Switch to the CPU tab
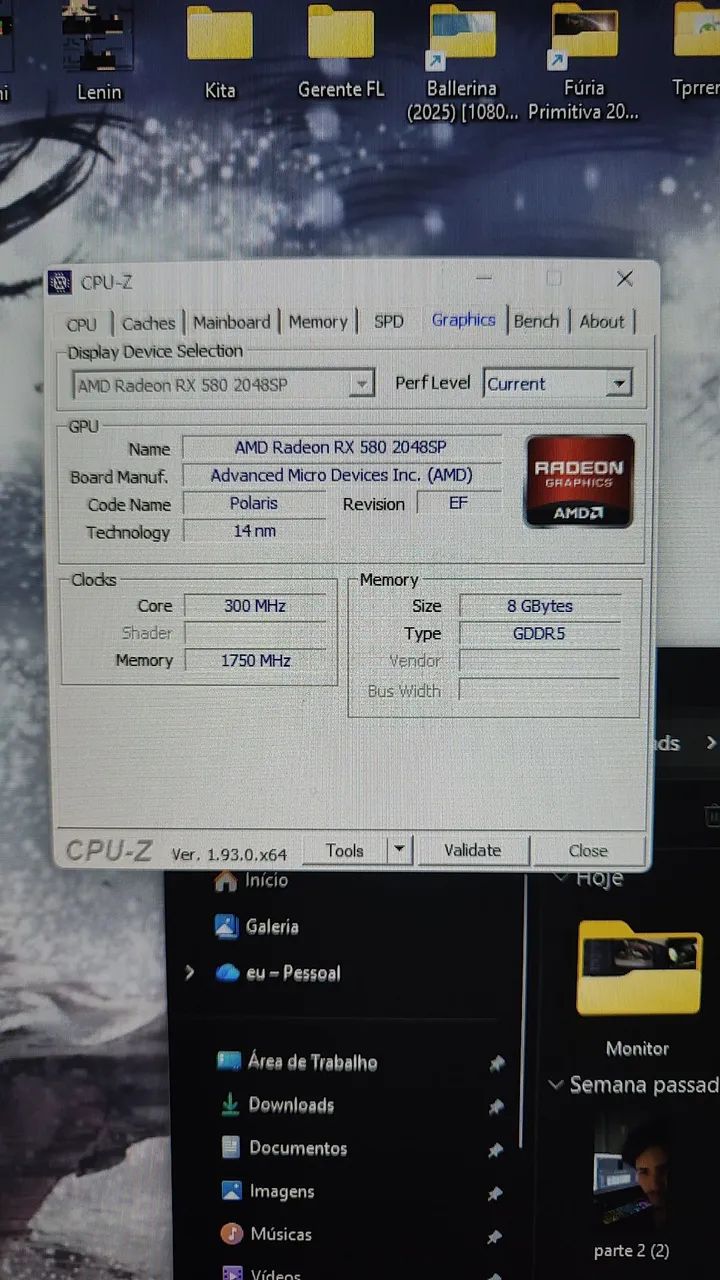 pos(82,324)
